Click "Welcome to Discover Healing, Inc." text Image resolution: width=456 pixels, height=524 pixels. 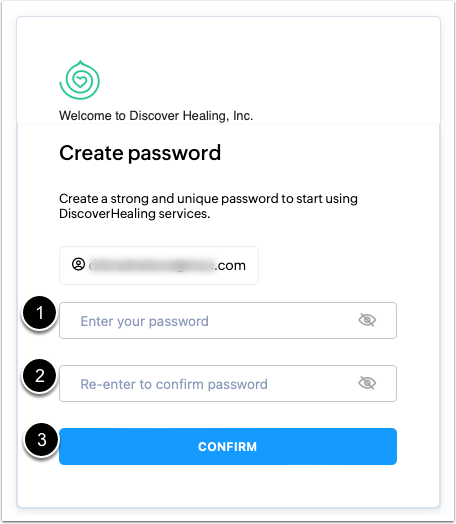pos(156,116)
